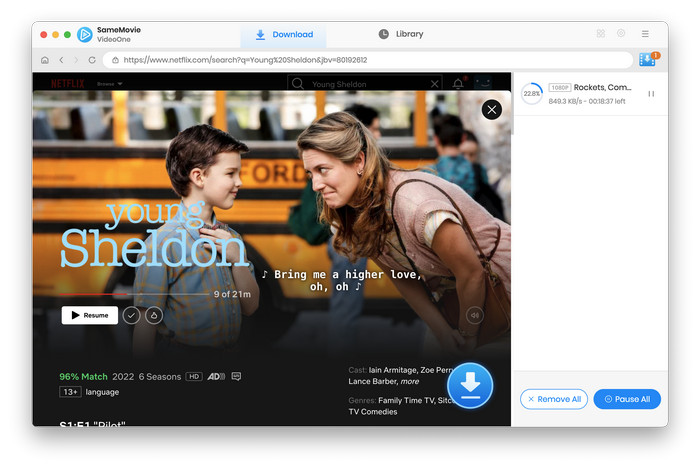Screen dimensions: 700x469
Task: Open the Netflix notifications bell
Action: point(458,84)
